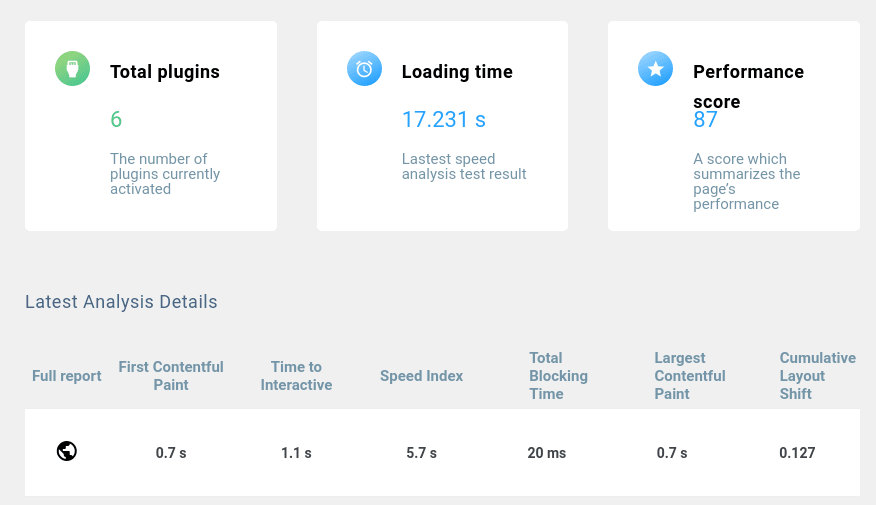Click the 5.7 s Speed Index value
The height and width of the screenshot is (505, 876).
[421, 453]
